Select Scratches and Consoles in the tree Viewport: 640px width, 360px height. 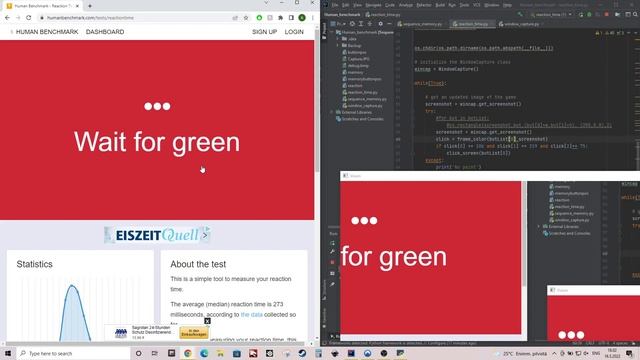(x=360, y=119)
